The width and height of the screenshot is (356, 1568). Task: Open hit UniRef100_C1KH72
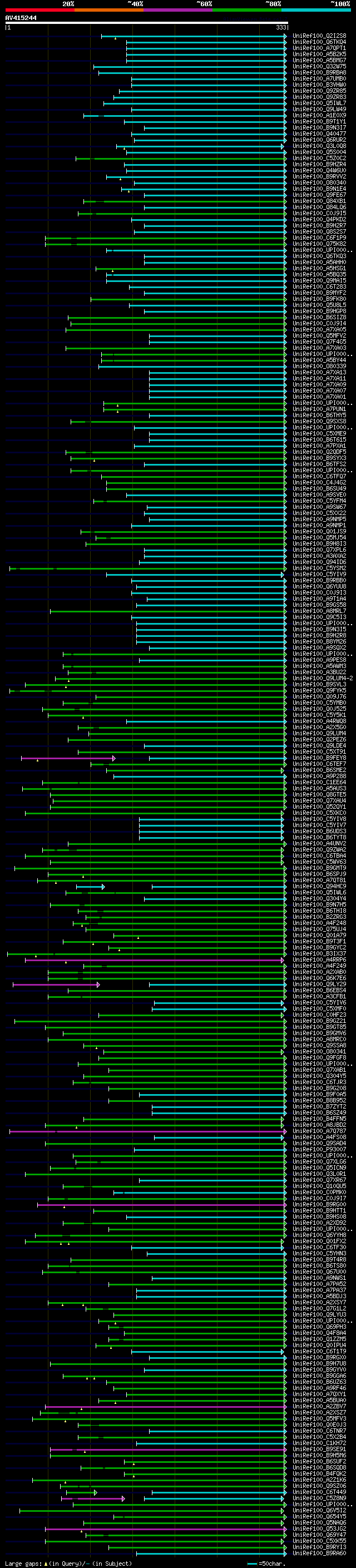point(319,1443)
